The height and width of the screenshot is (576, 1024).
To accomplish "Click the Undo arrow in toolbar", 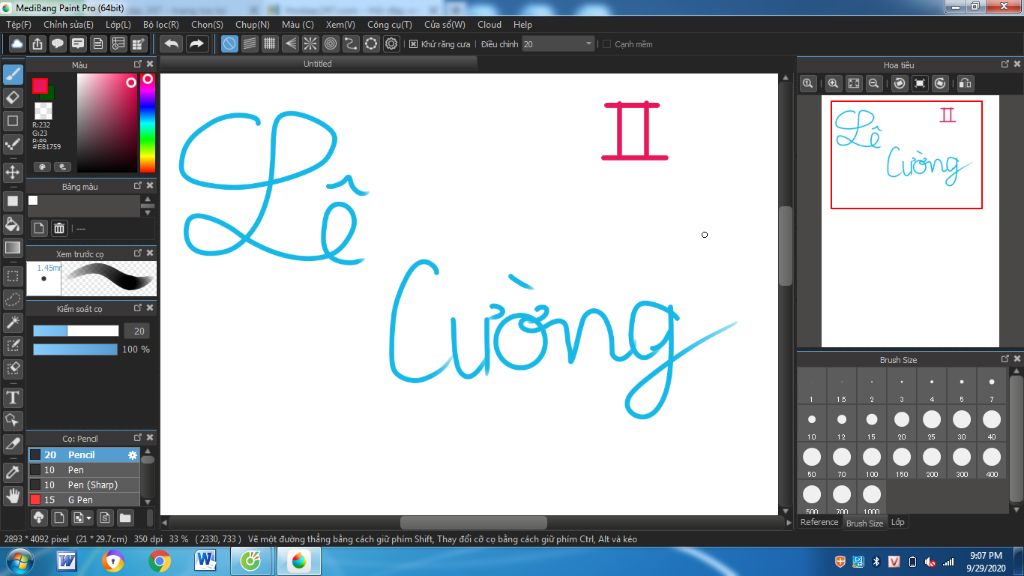I will [172, 44].
